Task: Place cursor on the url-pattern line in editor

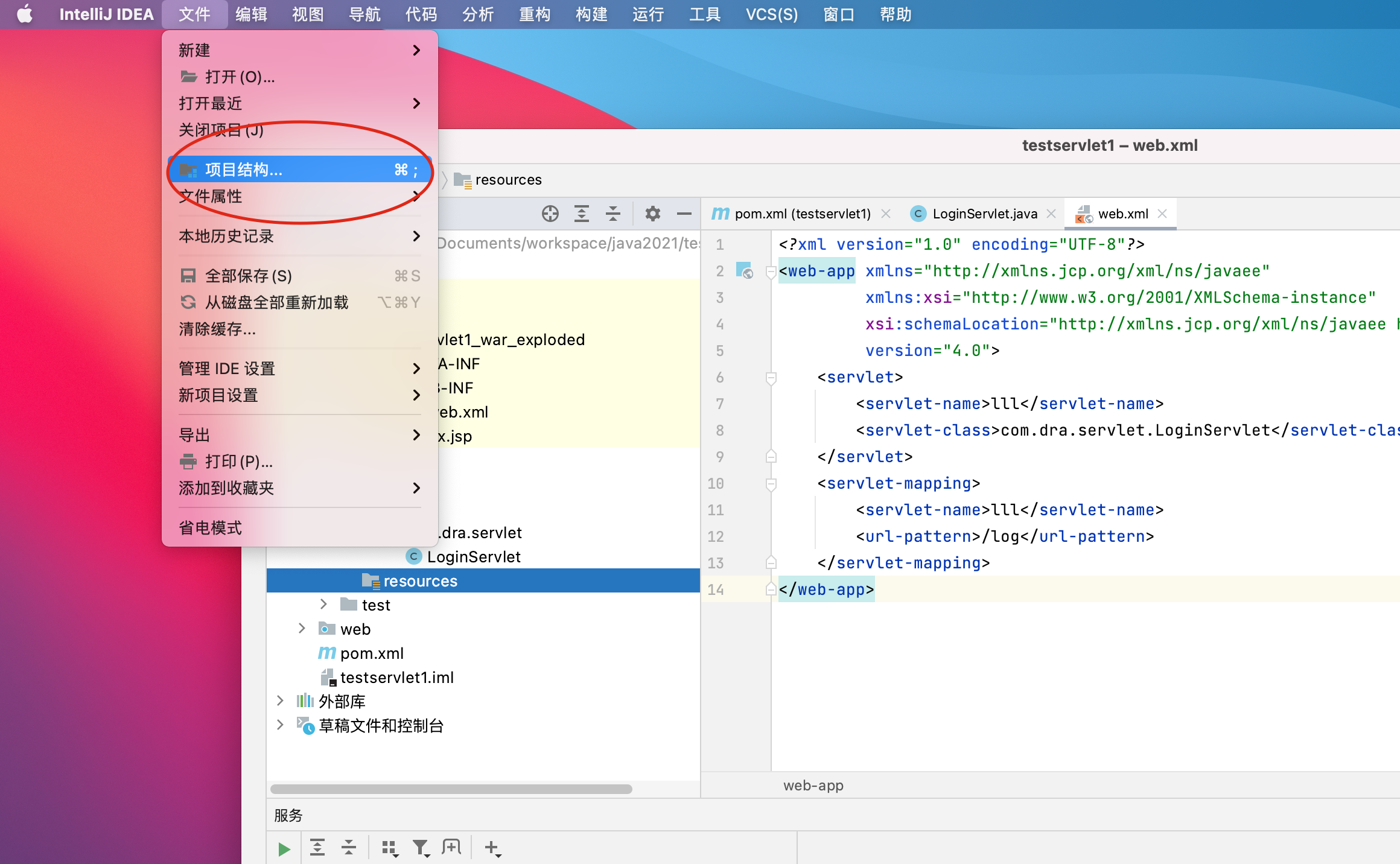Action: click(1005, 536)
